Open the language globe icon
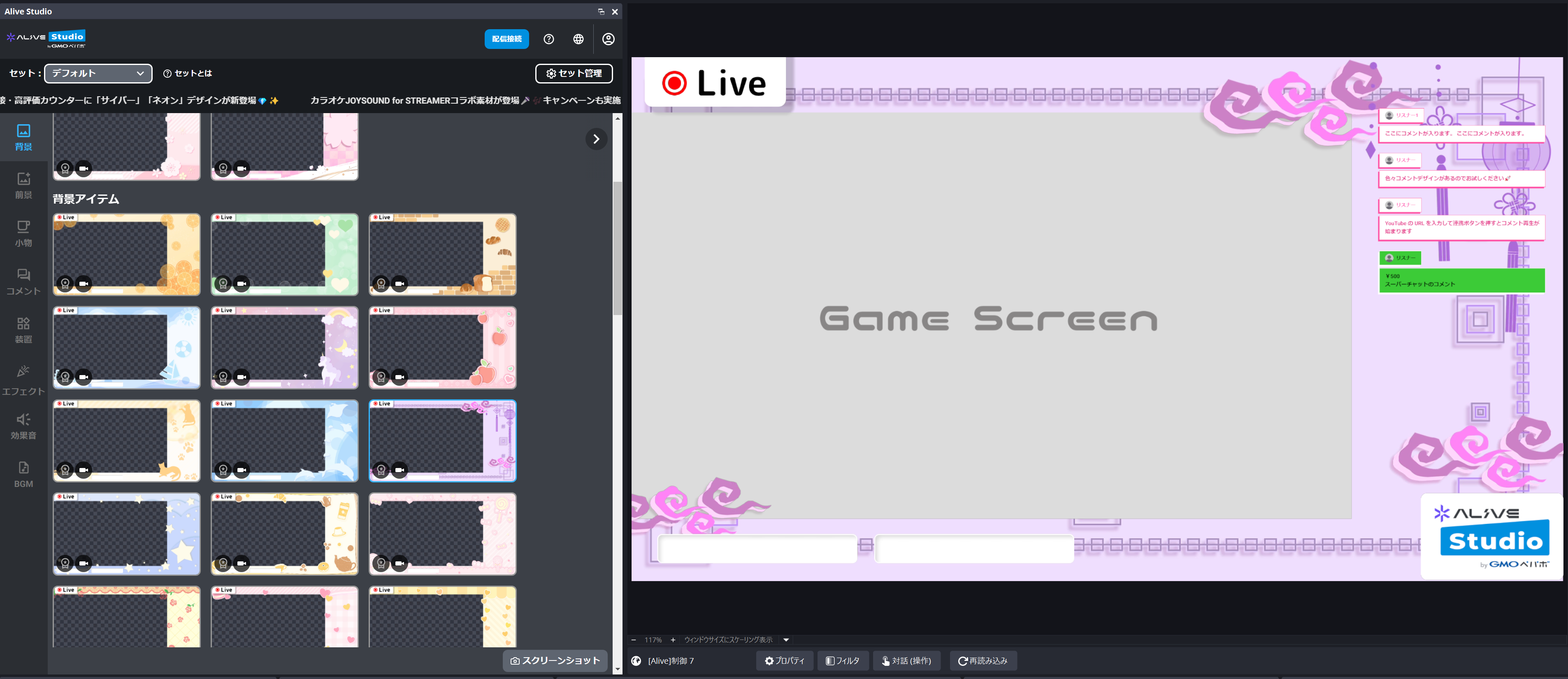The image size is (1568, 679). tap(578, 39)
